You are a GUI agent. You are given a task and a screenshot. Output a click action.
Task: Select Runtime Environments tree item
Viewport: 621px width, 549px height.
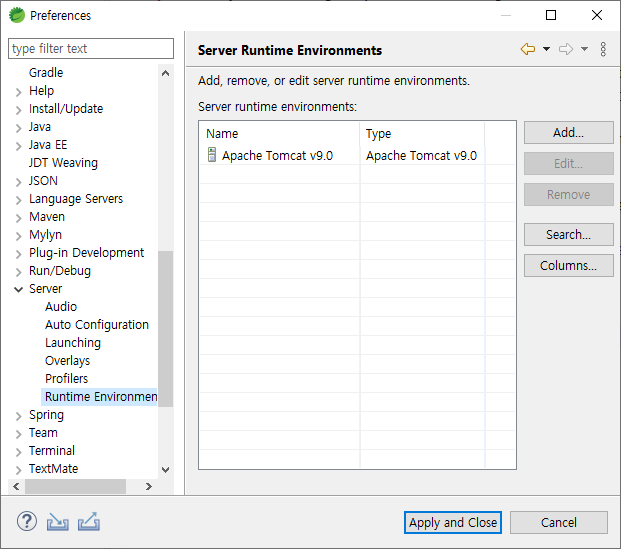click(99, 396)
